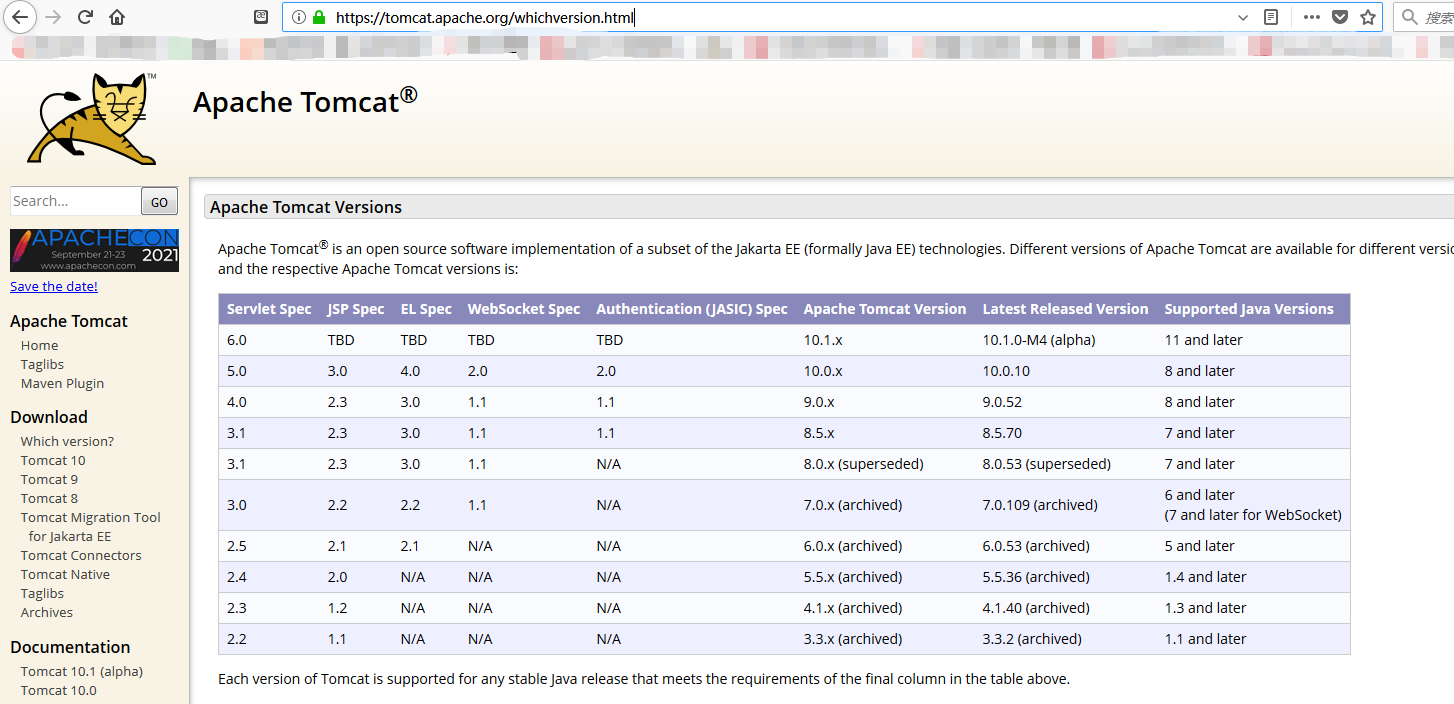
Task: Click the GO search button
Action: pos(159,201)
